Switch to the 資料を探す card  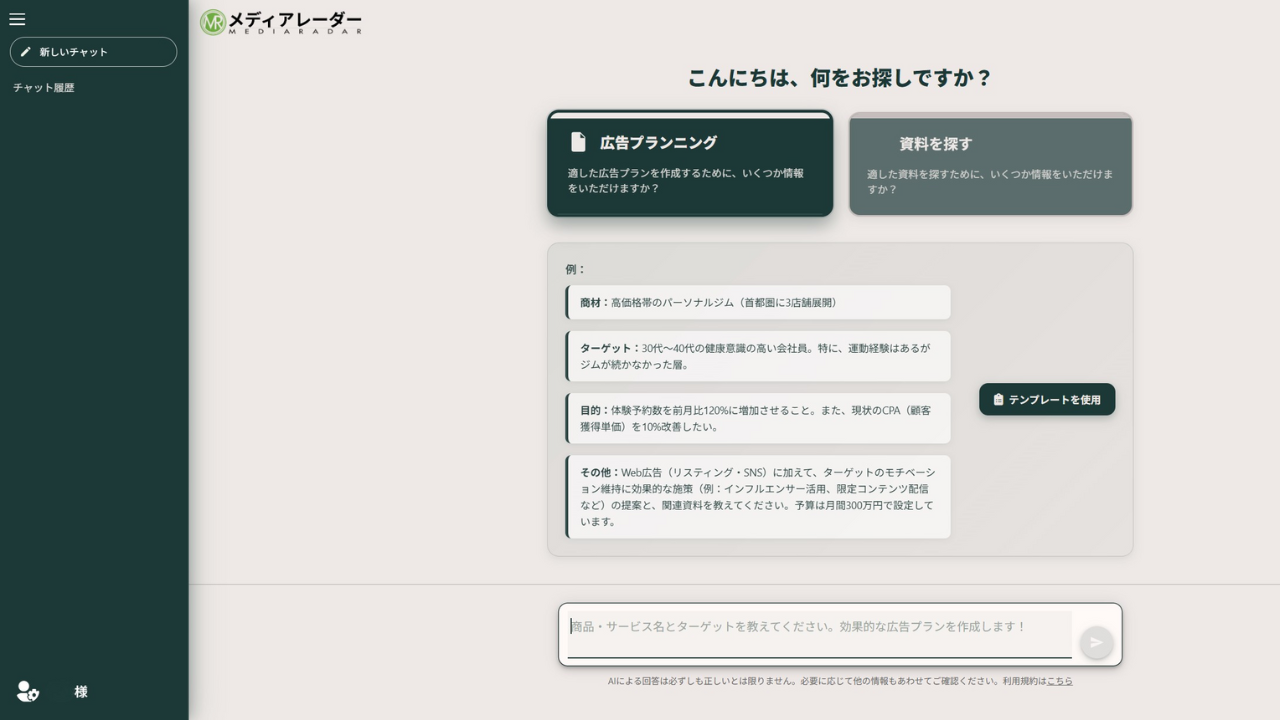[990, 165]
